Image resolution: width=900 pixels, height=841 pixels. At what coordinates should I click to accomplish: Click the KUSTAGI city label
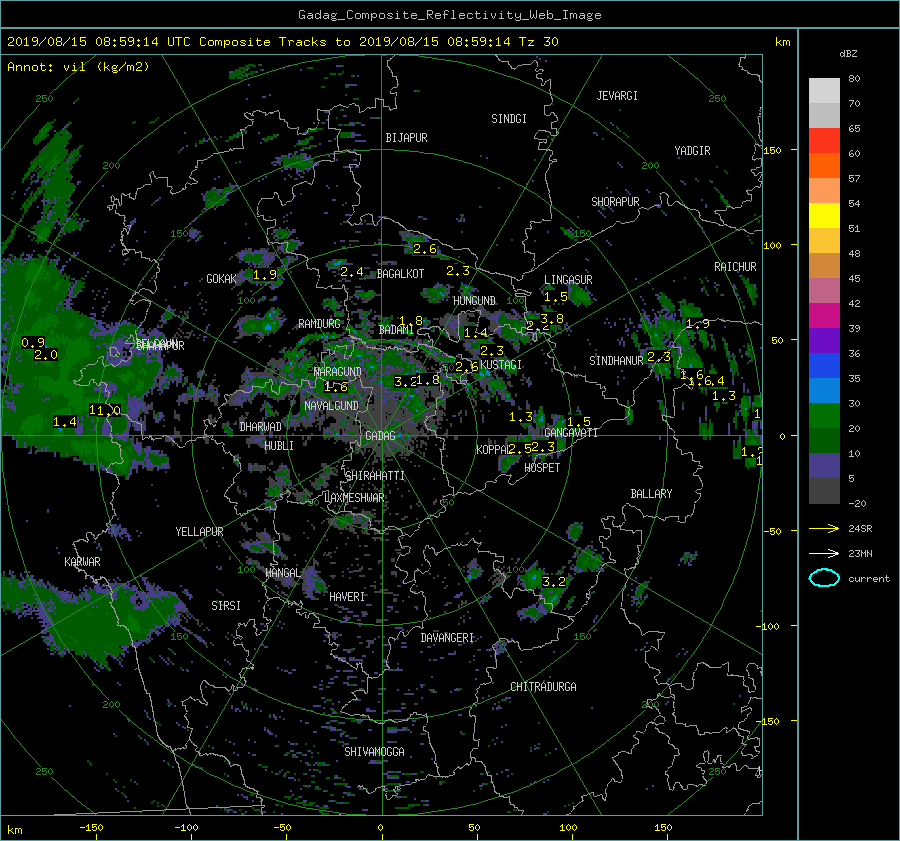(x=501, y=365)
